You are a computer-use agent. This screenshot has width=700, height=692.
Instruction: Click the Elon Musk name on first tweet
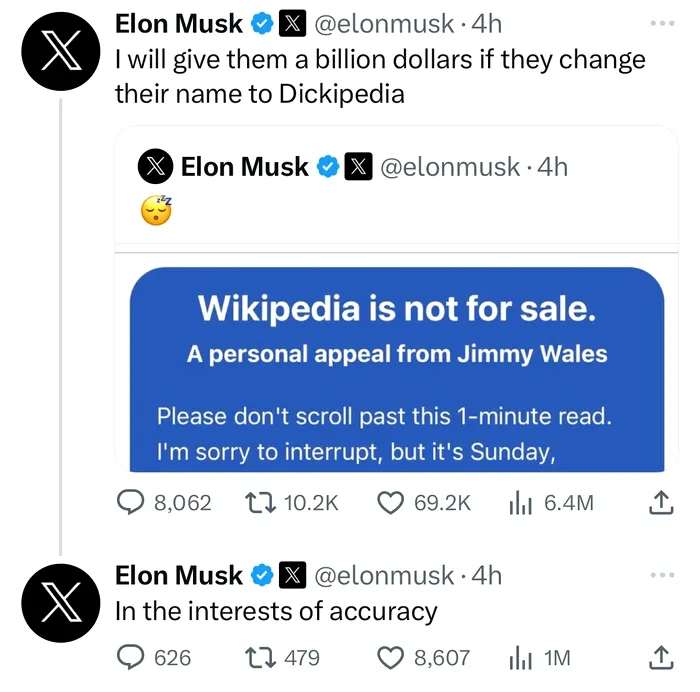(179, 23)
